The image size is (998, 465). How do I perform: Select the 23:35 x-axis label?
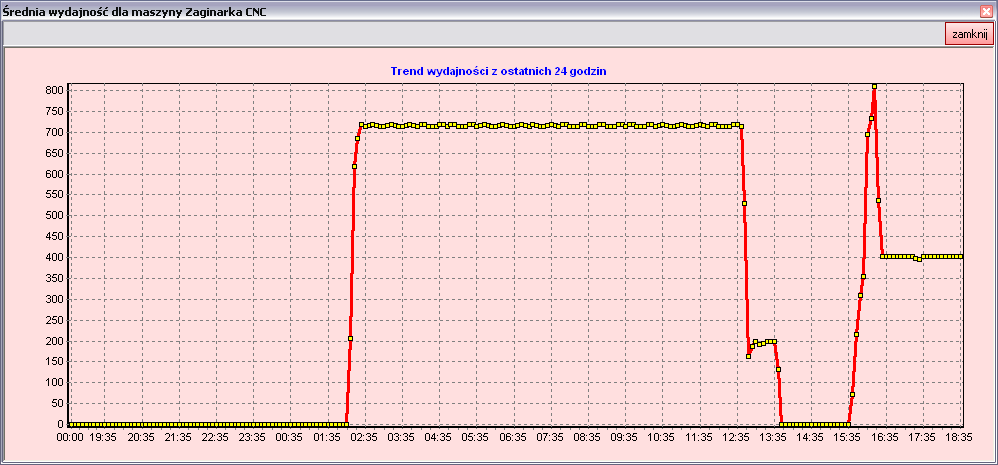coord(252,438)
